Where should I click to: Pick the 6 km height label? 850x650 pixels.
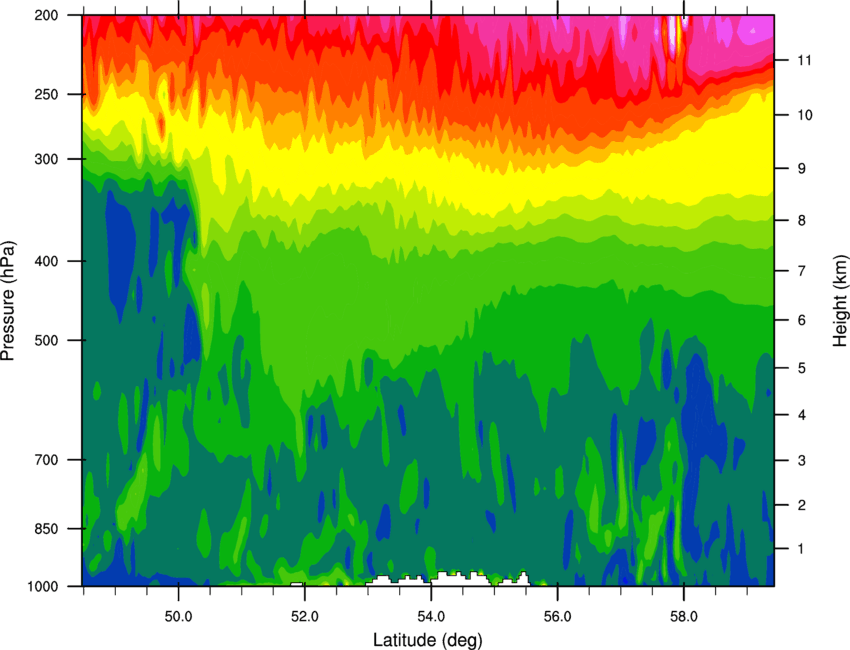(801, 320)
